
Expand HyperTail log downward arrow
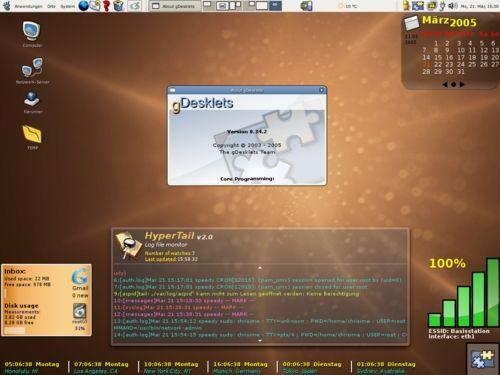point(260,340)
